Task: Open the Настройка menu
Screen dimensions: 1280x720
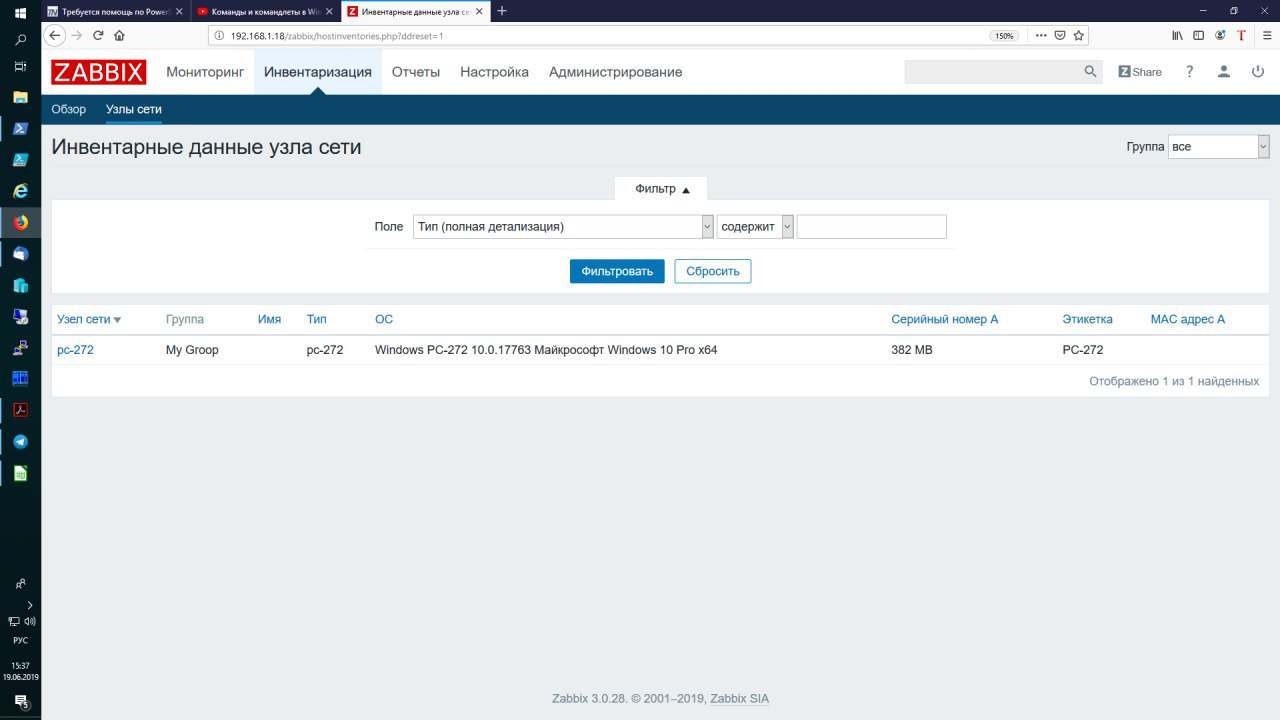Action: (494, 72)
